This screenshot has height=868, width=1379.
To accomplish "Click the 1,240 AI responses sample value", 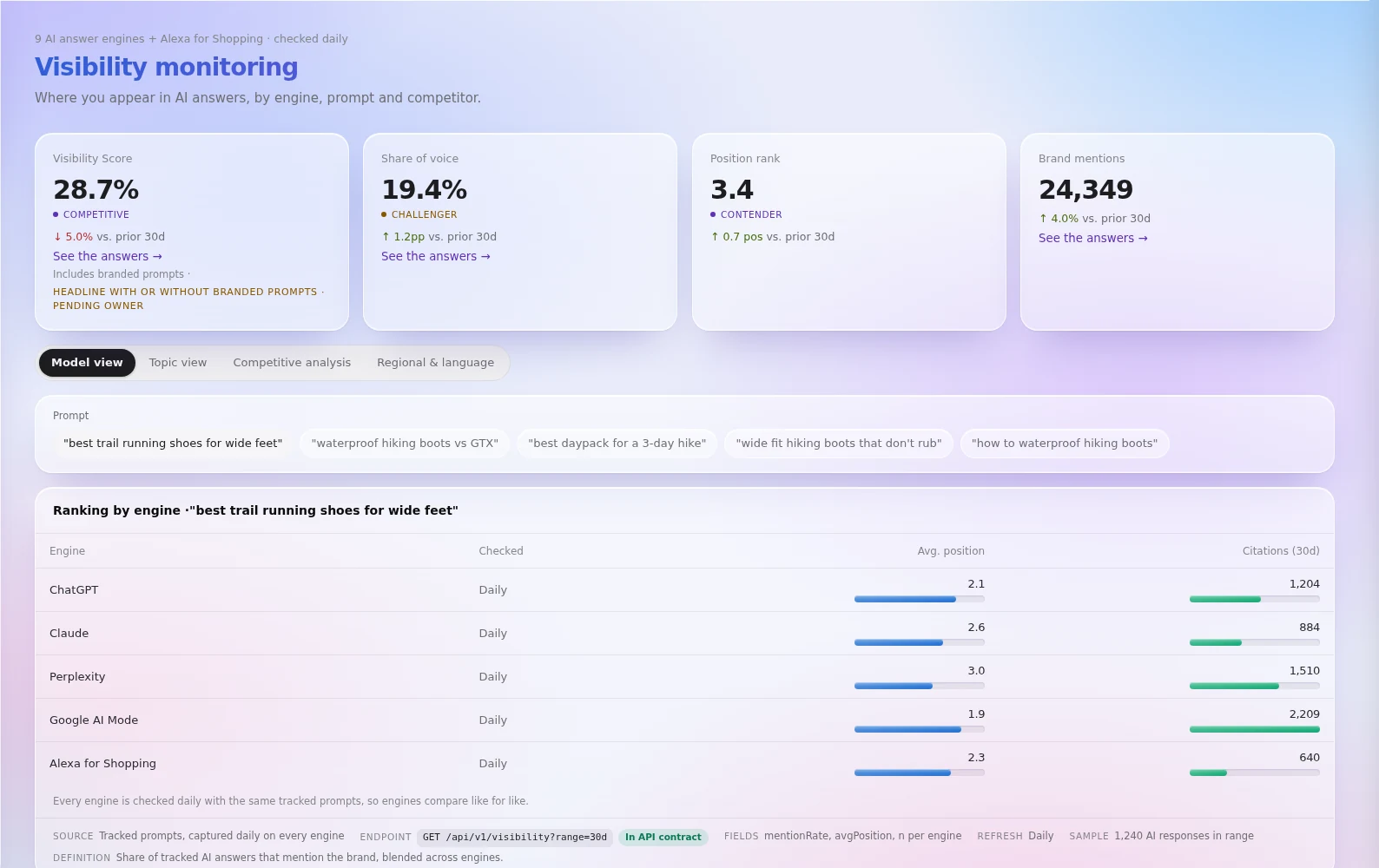I will click(1184, 836).
